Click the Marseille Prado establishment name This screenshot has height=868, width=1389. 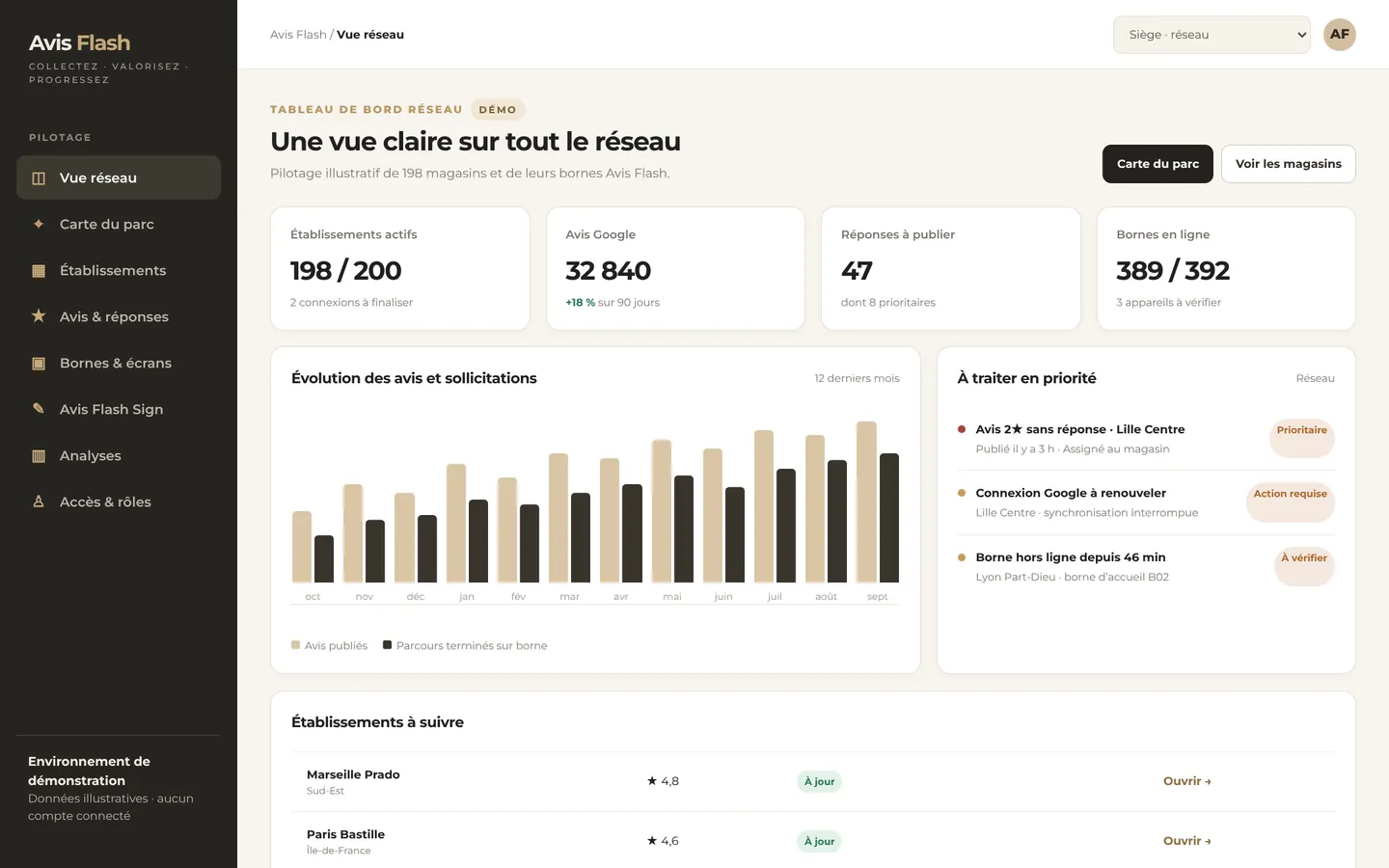click(353, 774)
